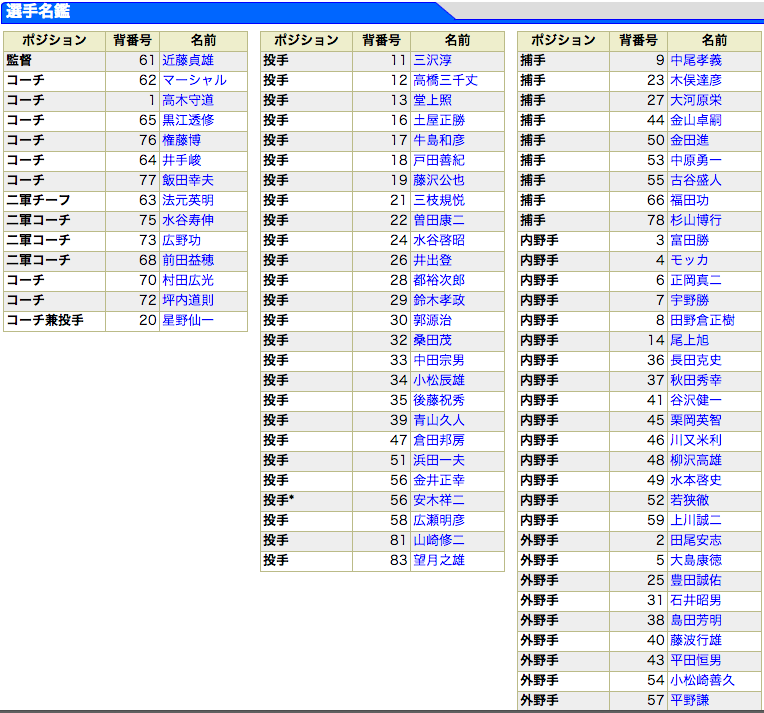The height and width of the screenshot is (713, 764).
Task: Open the 近藤貞雄 manager link
Action: pos(188,60)
